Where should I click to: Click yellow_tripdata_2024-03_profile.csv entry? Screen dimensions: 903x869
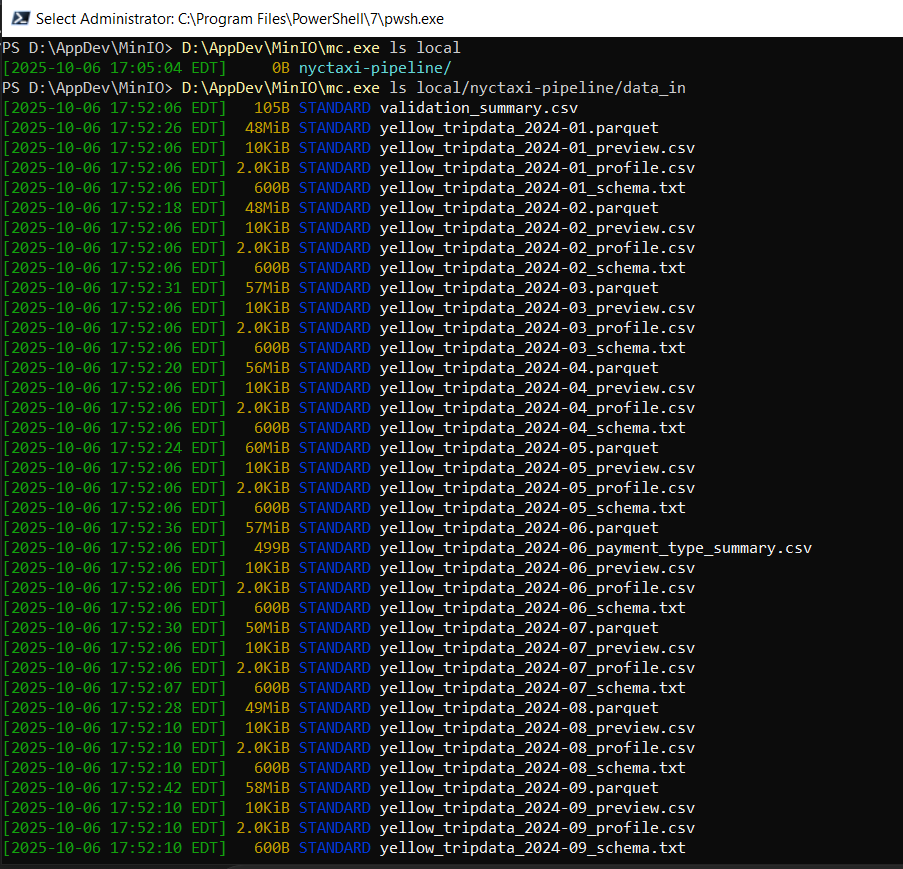click(x=537, y=328)
